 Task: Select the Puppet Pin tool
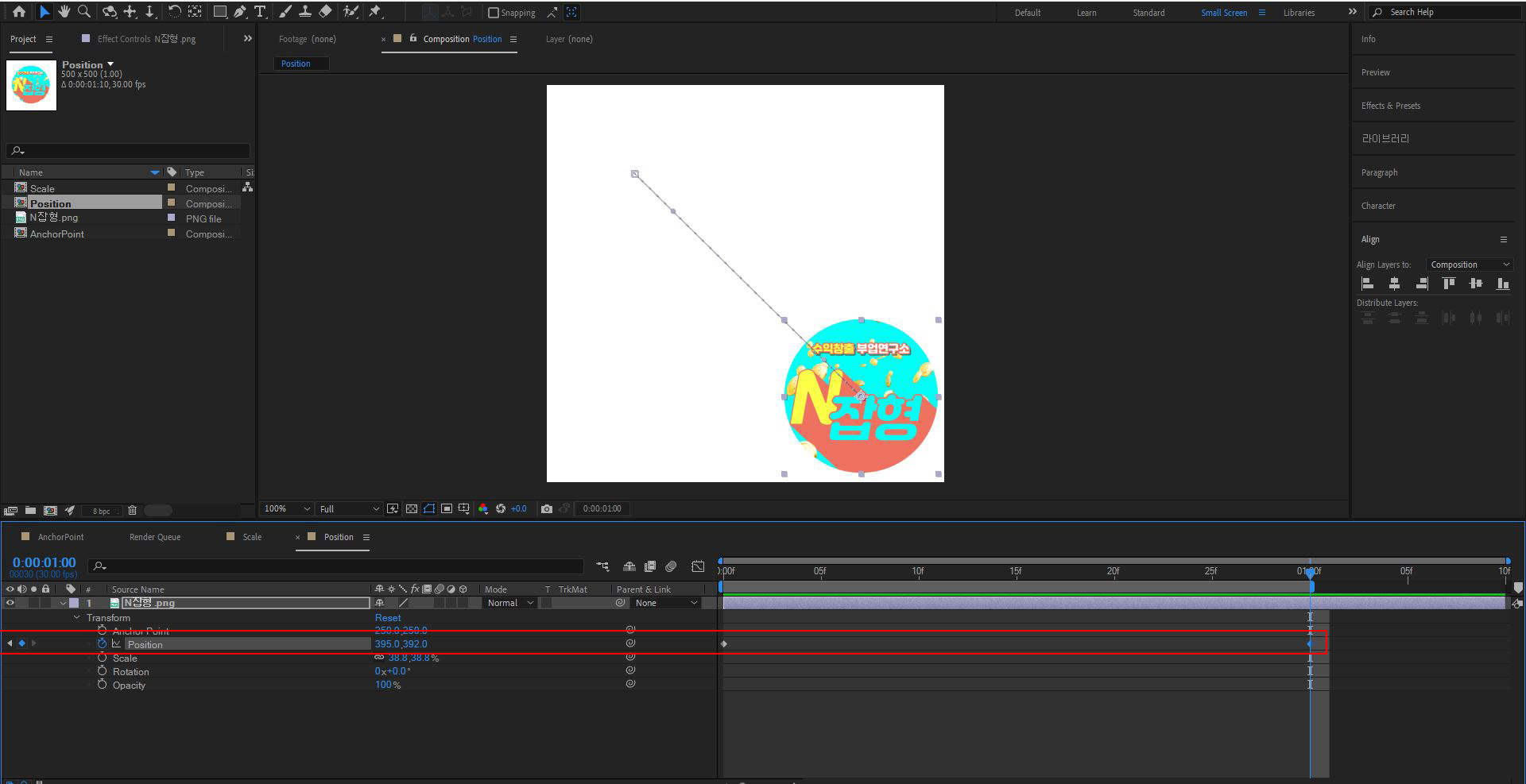[x=375, y=12]
